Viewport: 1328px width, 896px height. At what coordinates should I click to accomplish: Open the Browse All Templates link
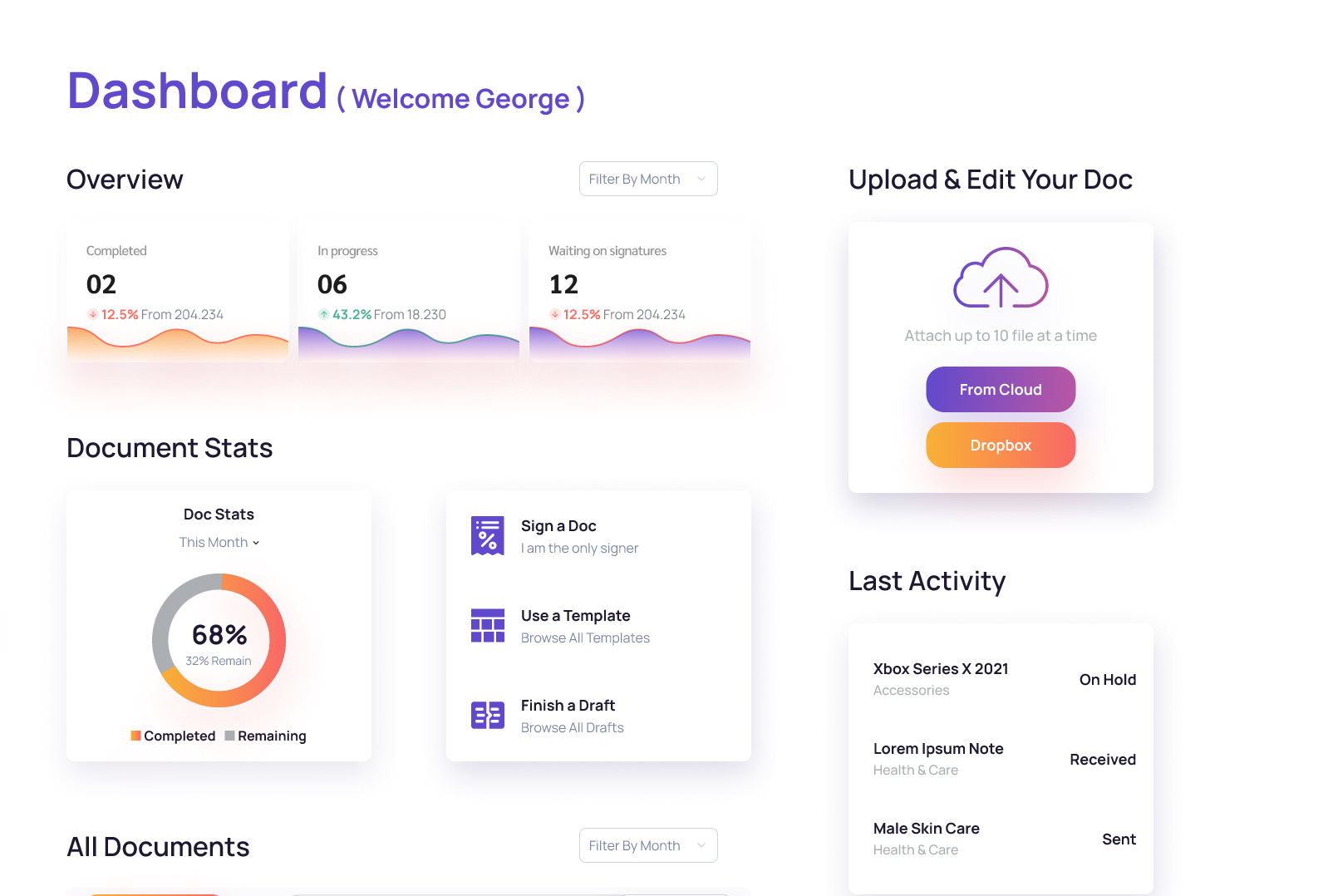[x=585, y=638]
